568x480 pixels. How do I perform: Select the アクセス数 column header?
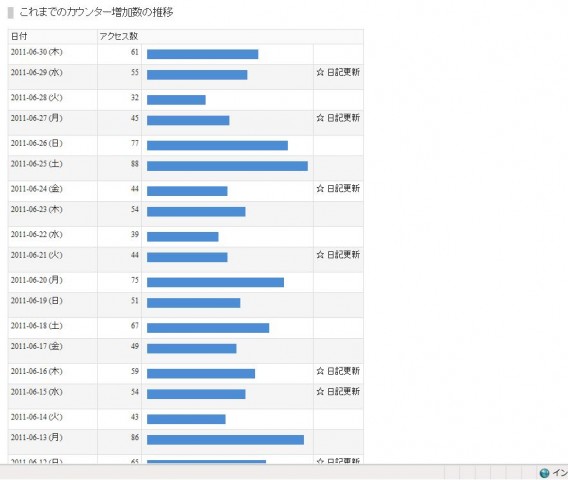click(x=119, y=36)
